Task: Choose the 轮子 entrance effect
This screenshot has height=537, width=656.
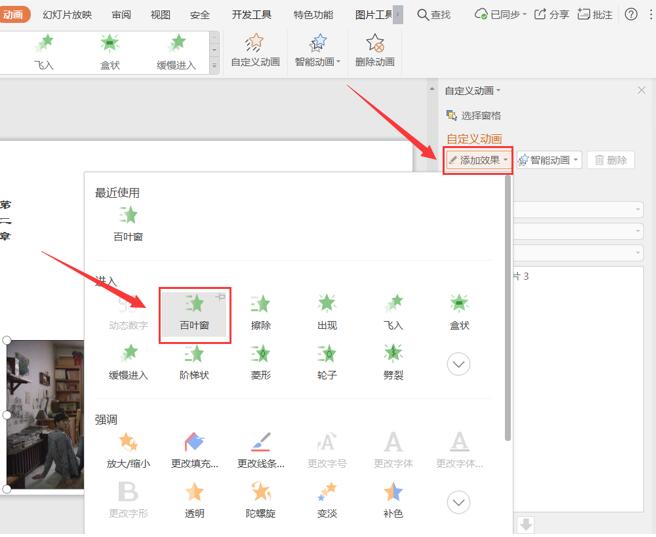Action: (327, 362)
